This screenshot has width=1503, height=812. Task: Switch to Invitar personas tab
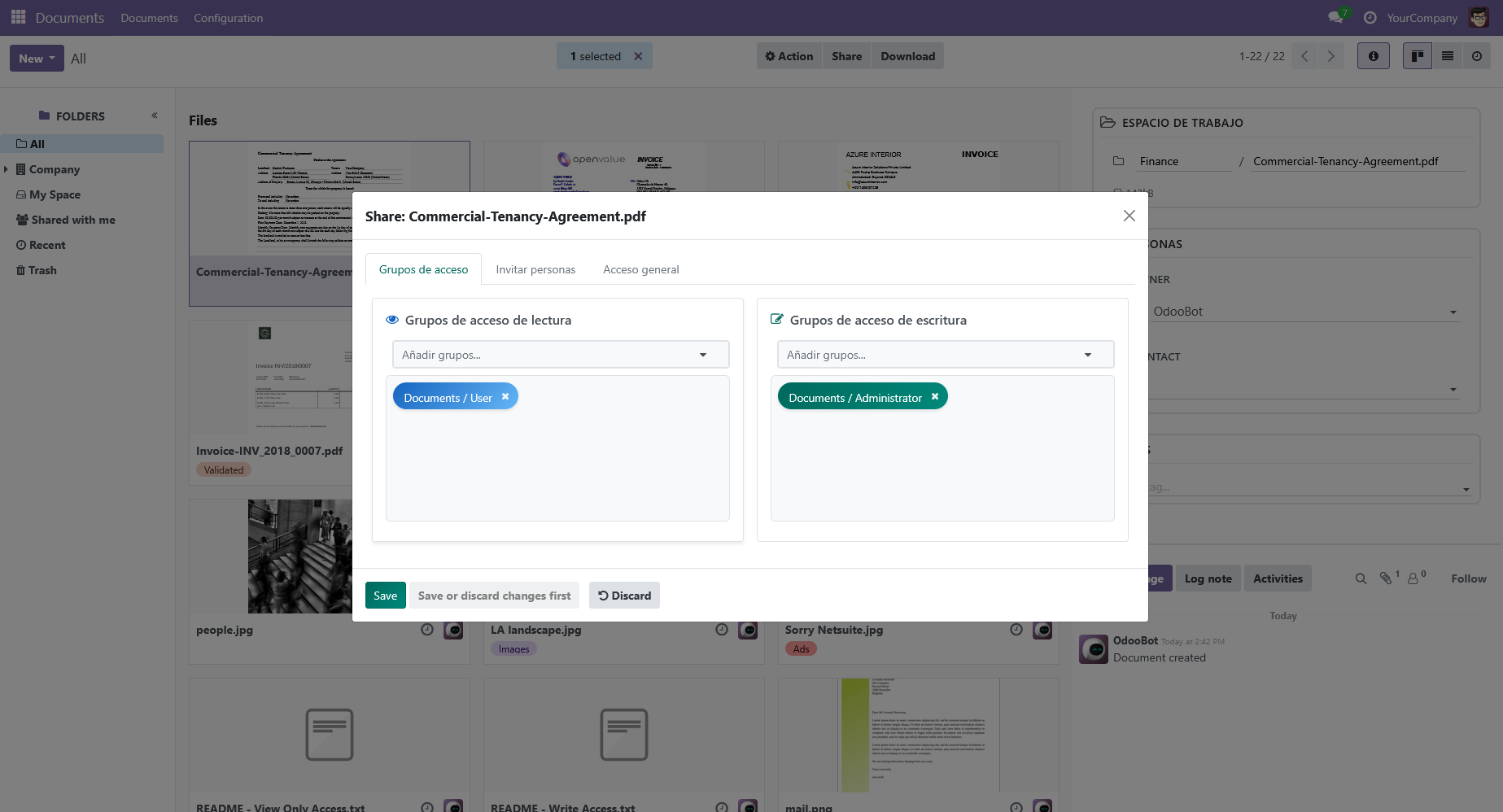535,269
